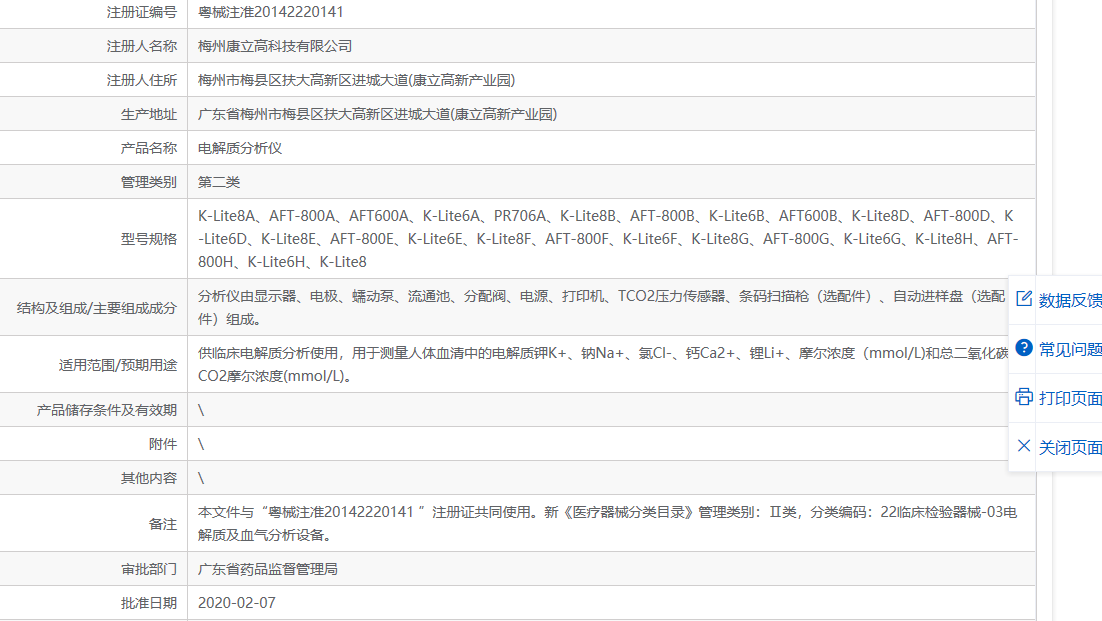
Task: Click the model specifications text starting K-Lite8A
Action: pos(608,239)
